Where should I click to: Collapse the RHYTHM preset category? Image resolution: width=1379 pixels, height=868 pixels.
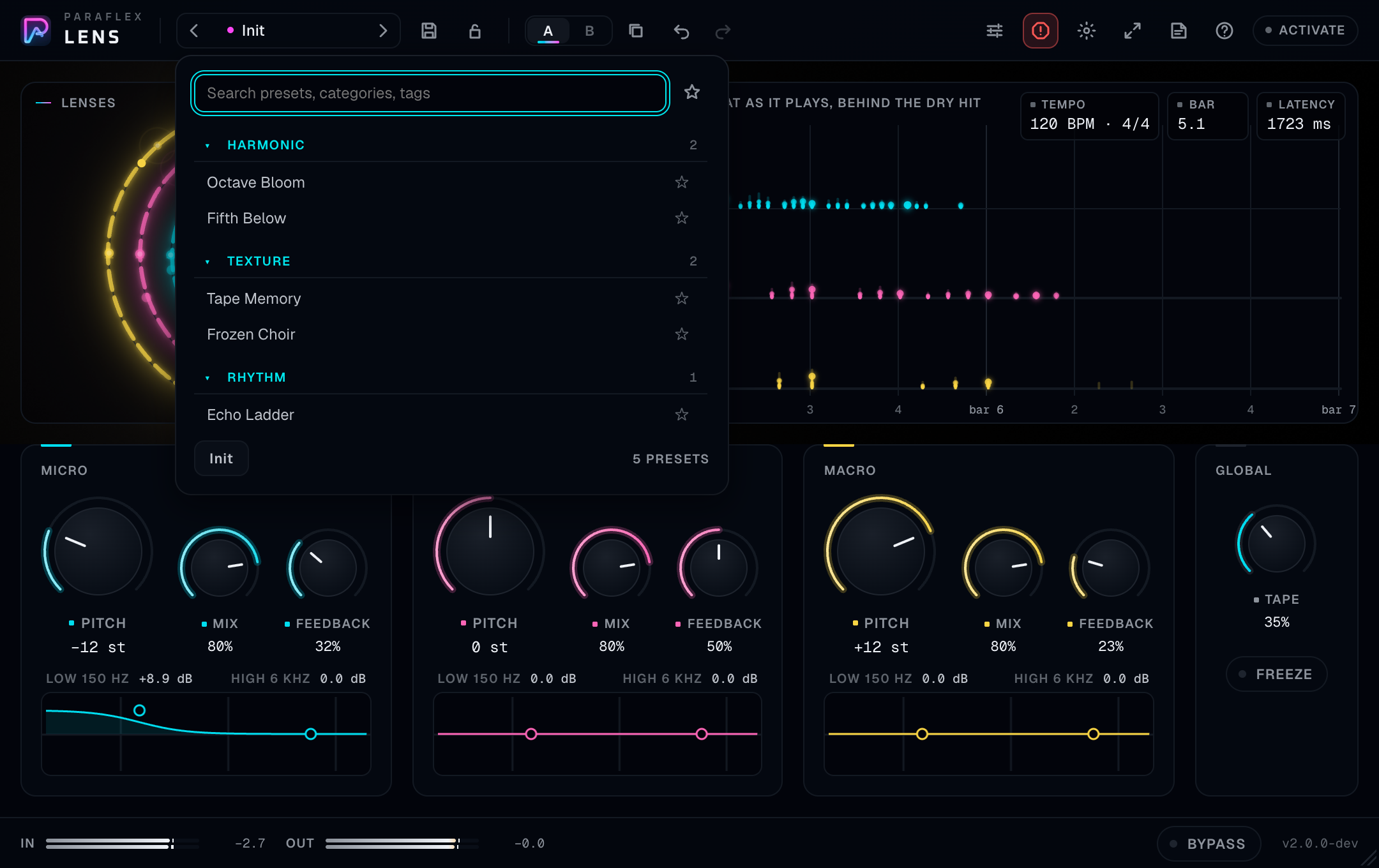coord(451,377)
